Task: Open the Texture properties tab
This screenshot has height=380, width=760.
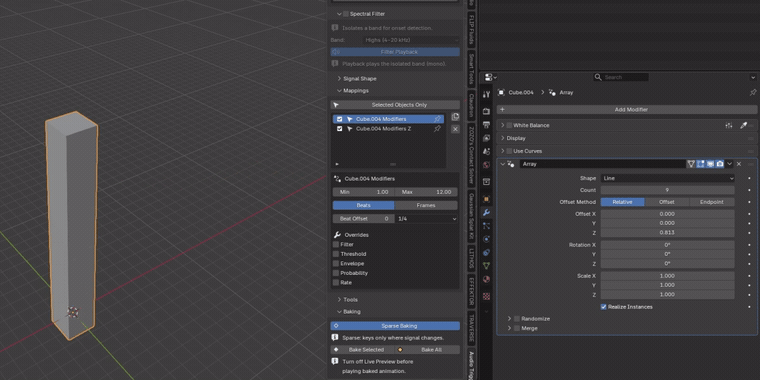Action: pos(487,296)
